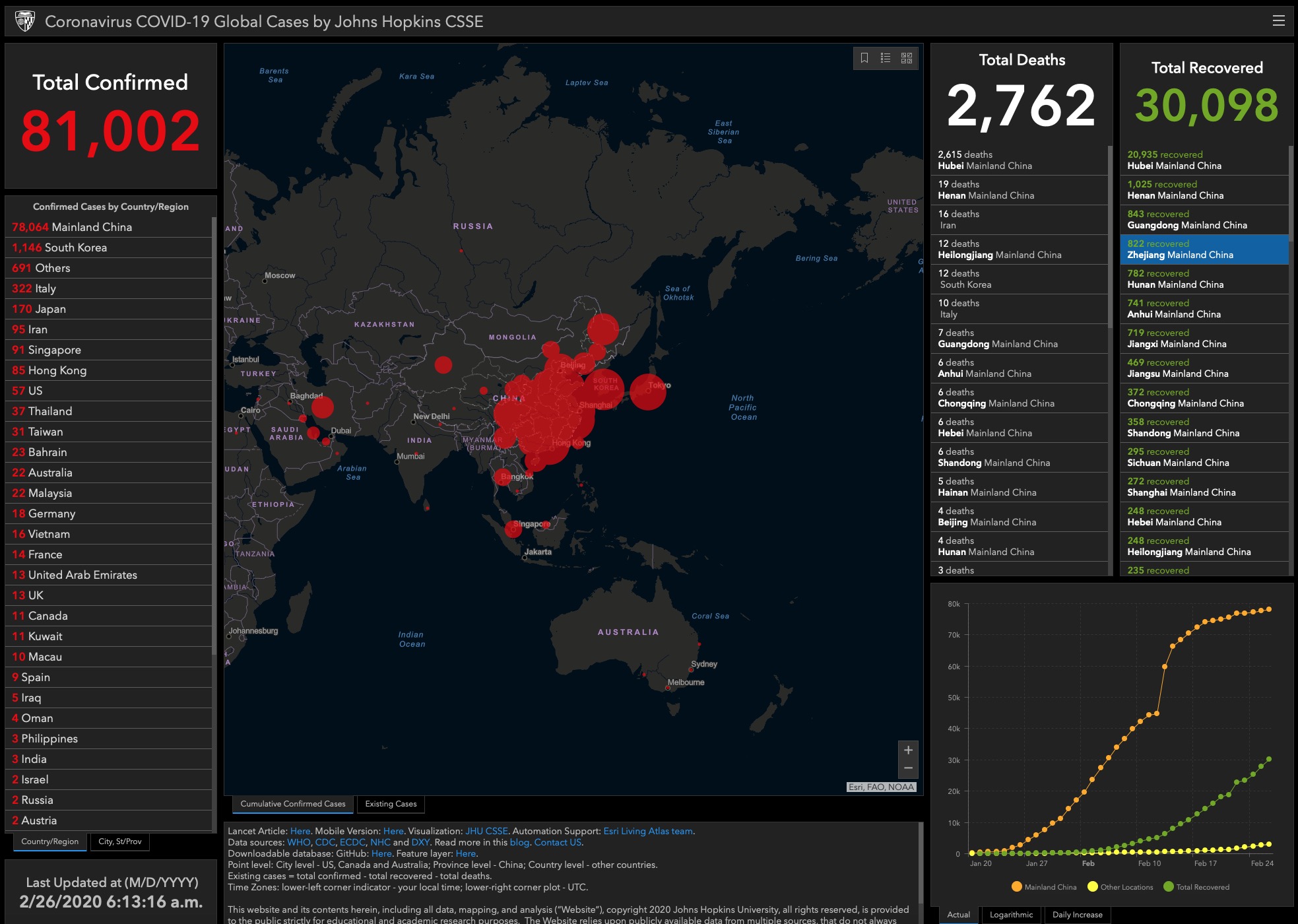Open the hamburger menu icon
The height and width of the screenshot is (924, 1298).
(x=1278, y=21)
